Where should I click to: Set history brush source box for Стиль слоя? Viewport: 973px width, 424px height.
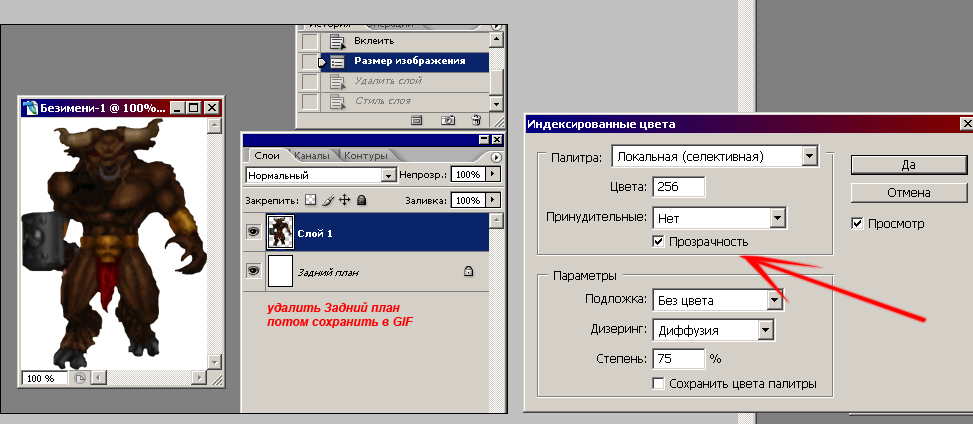[x=310, y=101]
